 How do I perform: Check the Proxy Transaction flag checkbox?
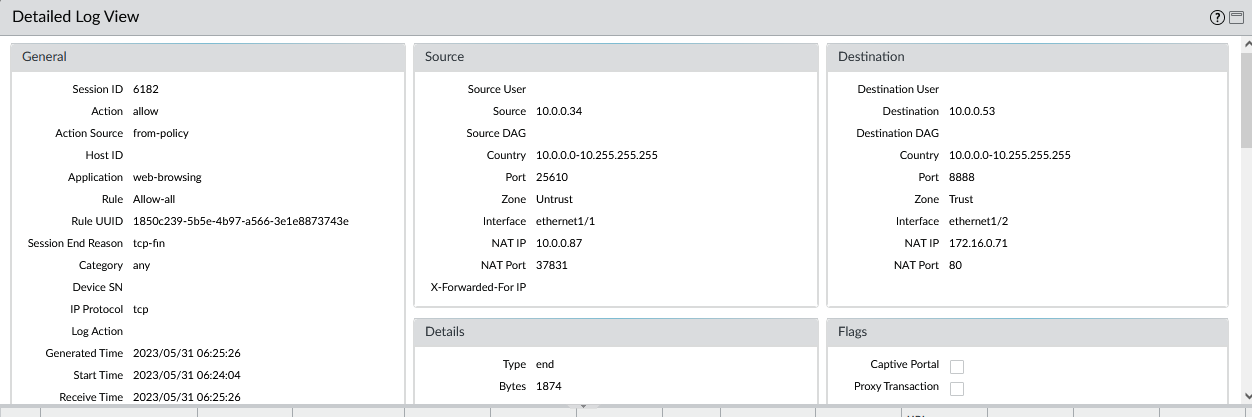[956, 388]
